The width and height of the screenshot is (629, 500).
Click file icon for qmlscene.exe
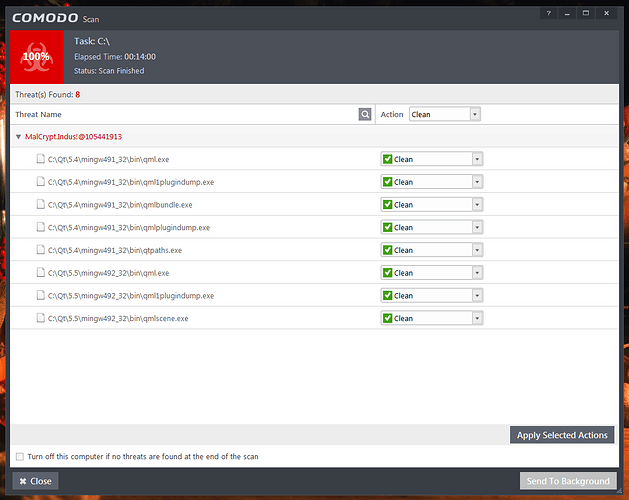41,318
